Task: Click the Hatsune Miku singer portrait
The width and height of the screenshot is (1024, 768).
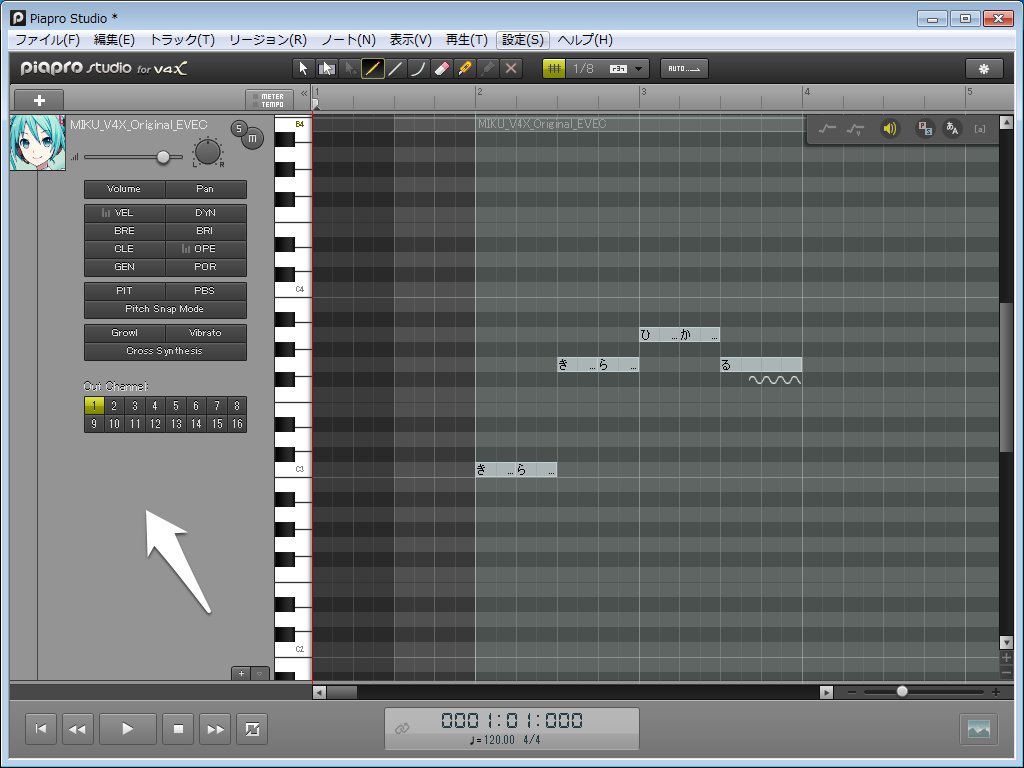Action: [x=38, y=143]
